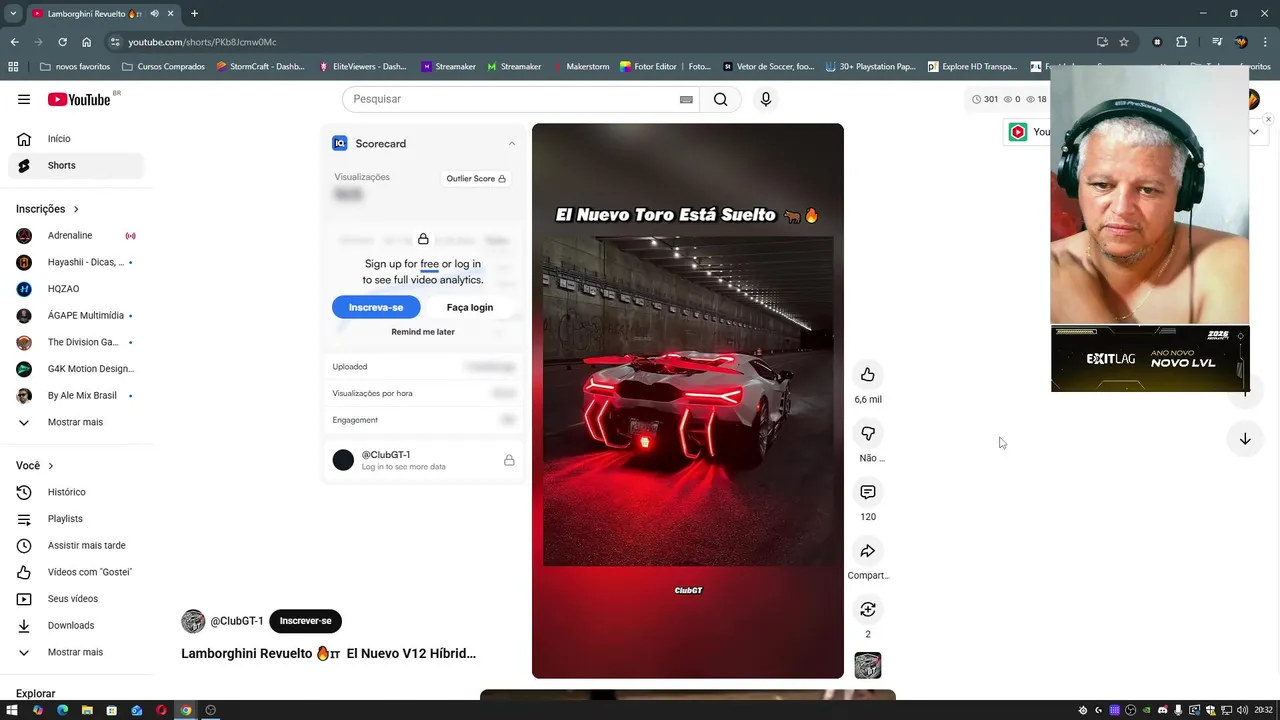Like the Short with thumbs up
The image size is (1280, 720).
868,375
